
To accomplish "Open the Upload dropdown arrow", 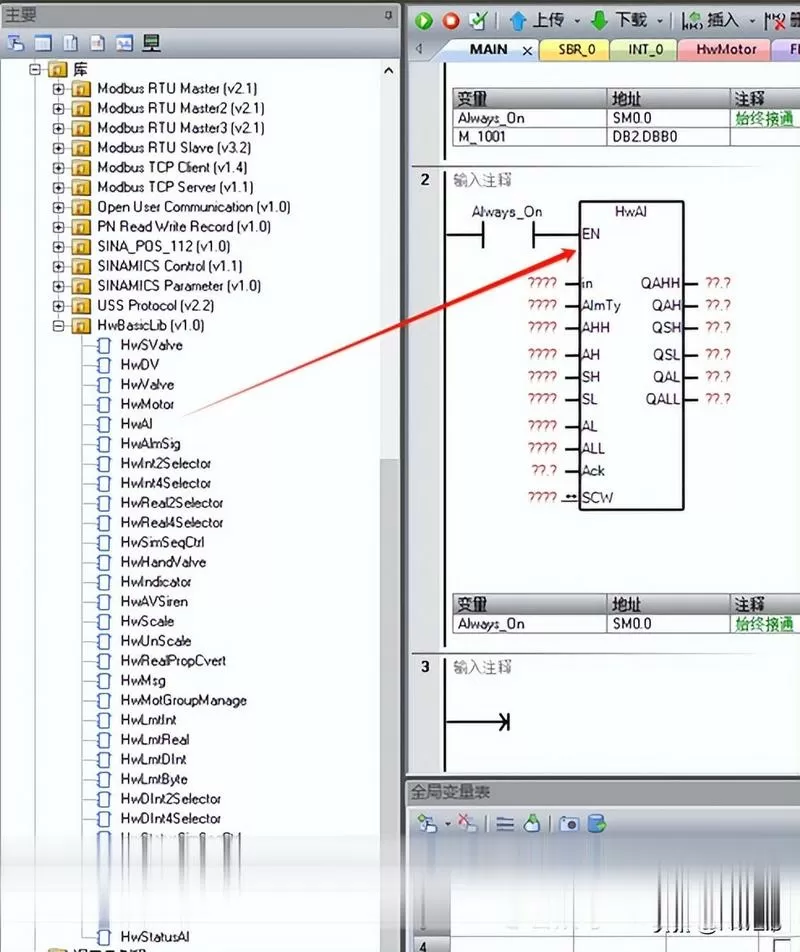I will 577,21.
